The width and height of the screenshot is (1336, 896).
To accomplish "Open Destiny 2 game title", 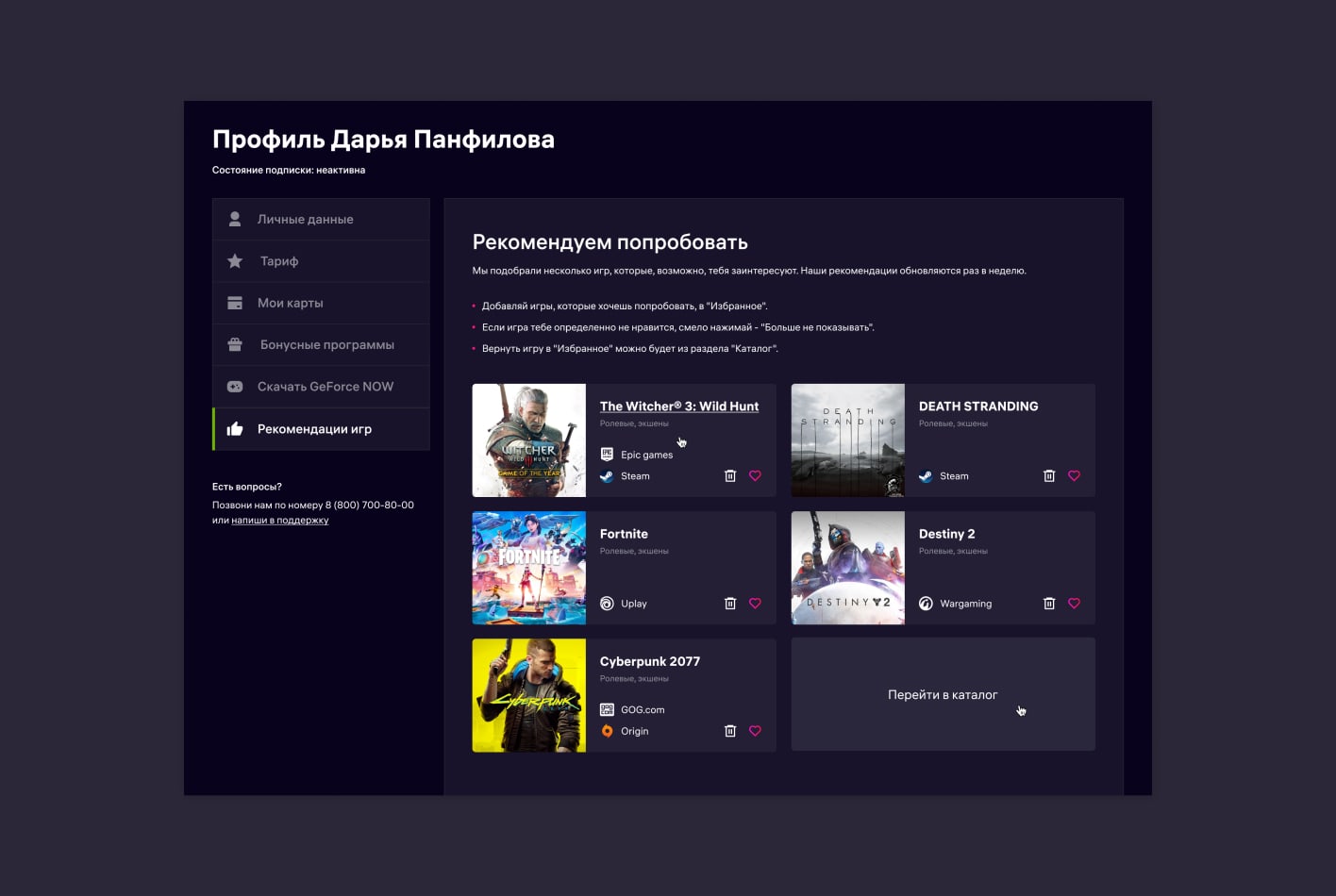I will point(946,534).
